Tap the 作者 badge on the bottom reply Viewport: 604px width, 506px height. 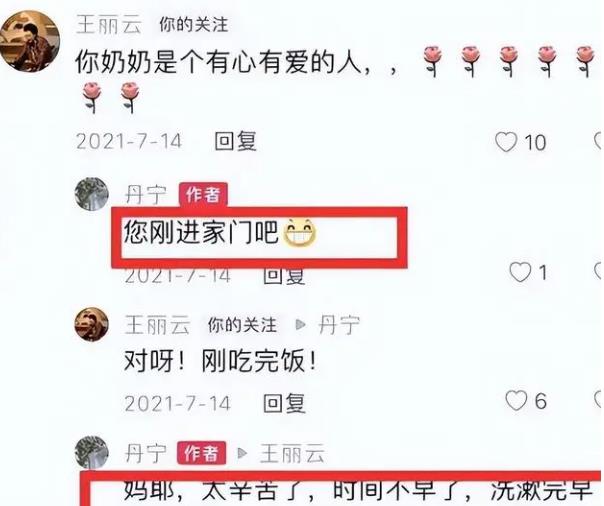[x=201, y=453]
